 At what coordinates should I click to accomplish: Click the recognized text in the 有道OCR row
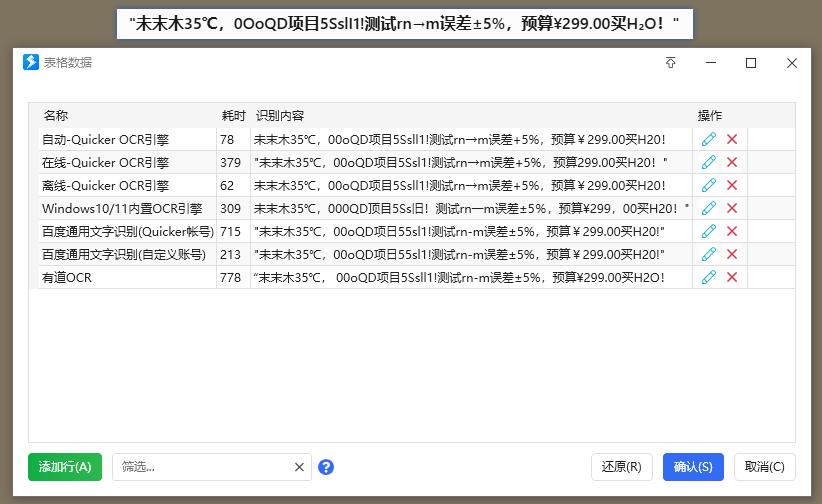(459, 277)
